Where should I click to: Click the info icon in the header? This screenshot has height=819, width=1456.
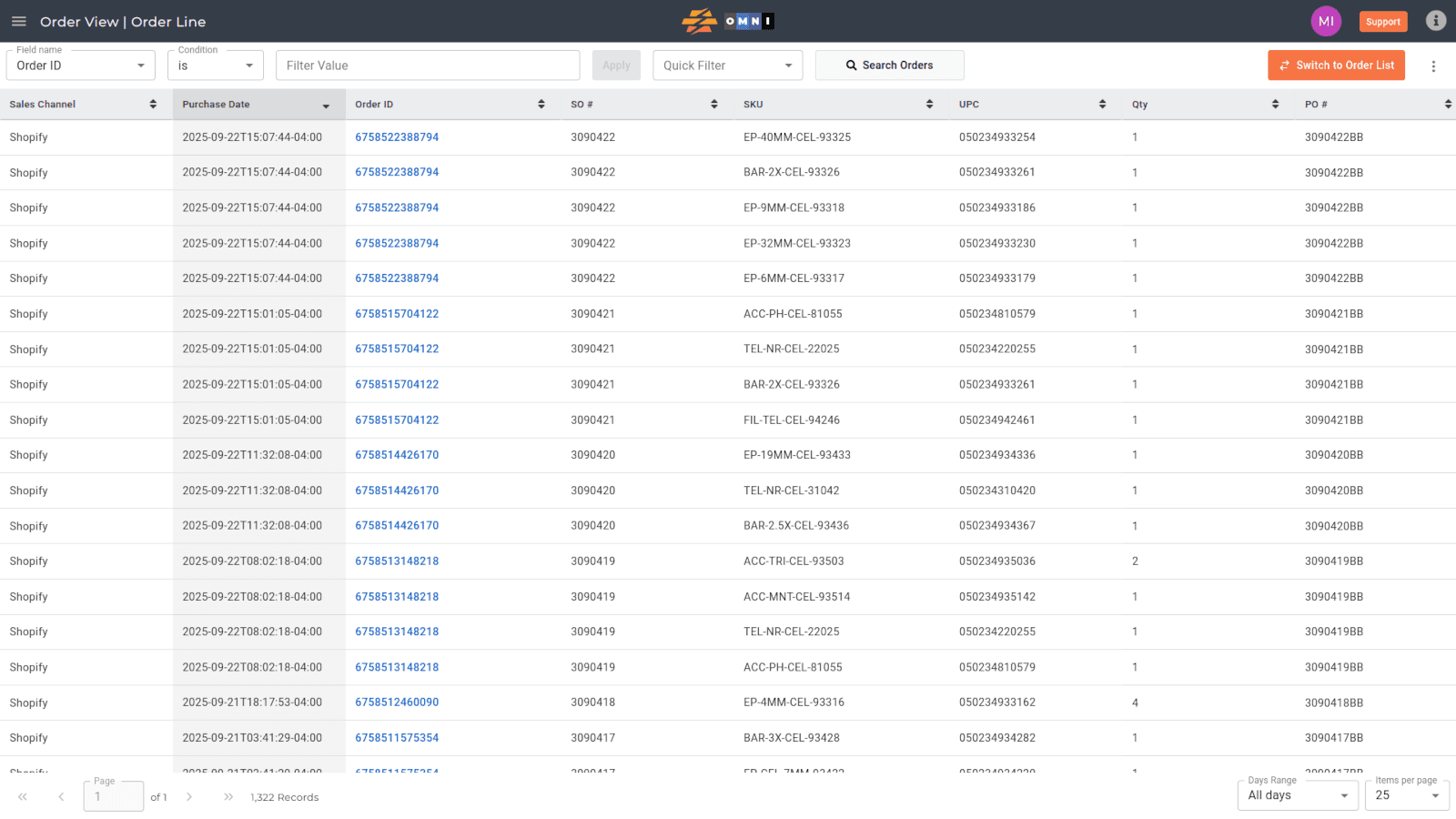tap(1435, 21)
